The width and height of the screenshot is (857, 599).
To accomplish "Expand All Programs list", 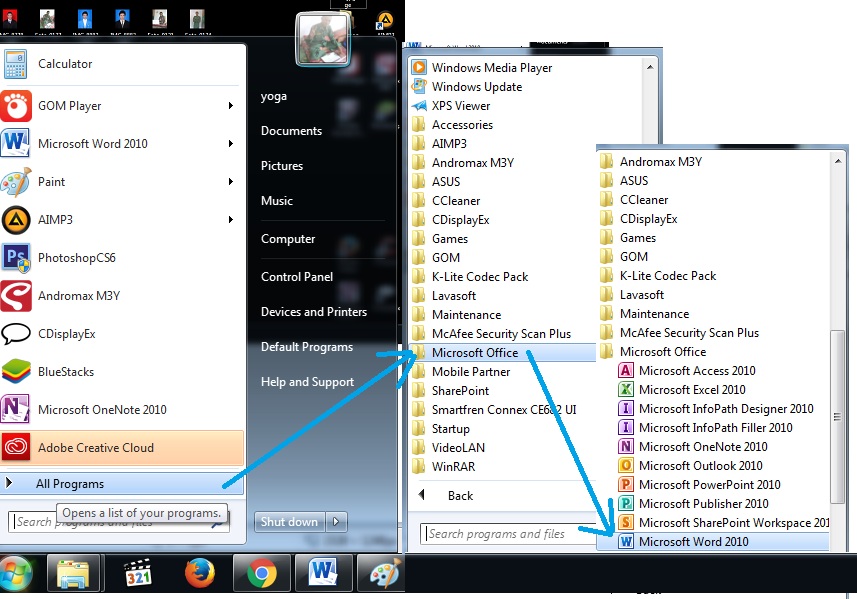I will (121, 484).
